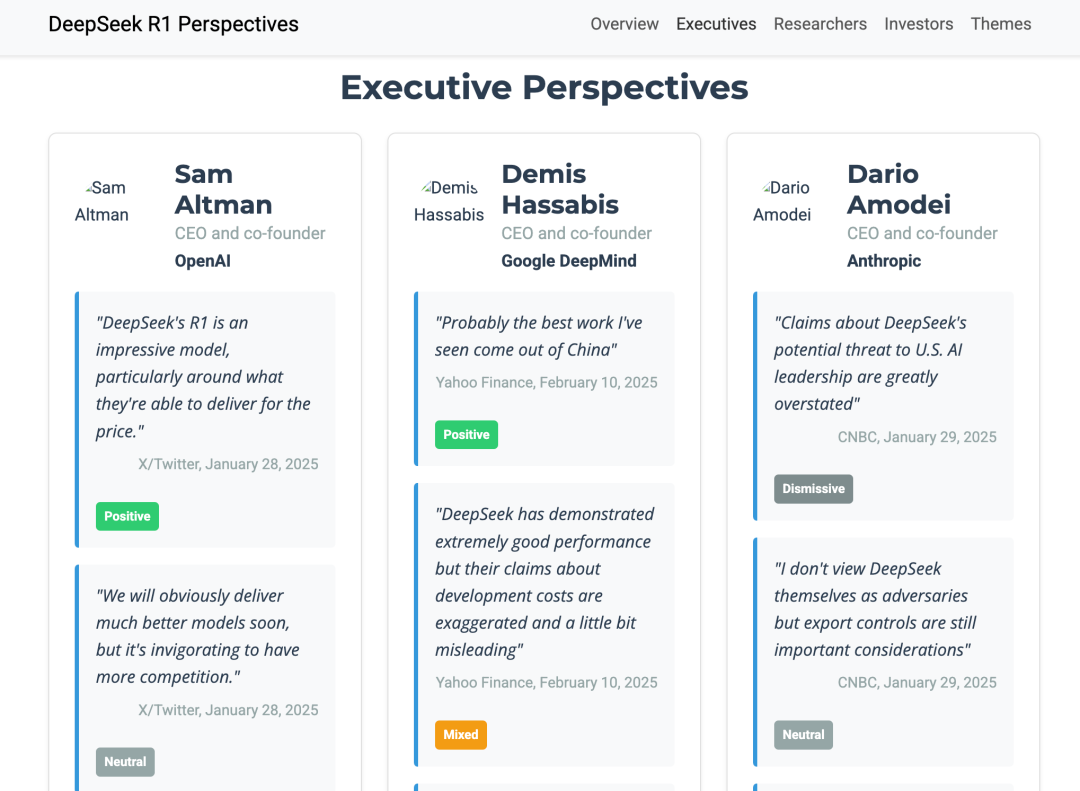Click the orange Mixed sentiment badge
1080x791 pixels.
[x=460, y=735]
